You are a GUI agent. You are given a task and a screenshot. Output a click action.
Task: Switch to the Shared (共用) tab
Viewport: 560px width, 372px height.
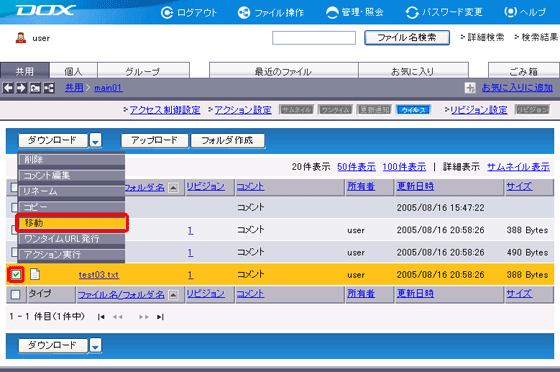pyautogui.click(x=25, y=70)
